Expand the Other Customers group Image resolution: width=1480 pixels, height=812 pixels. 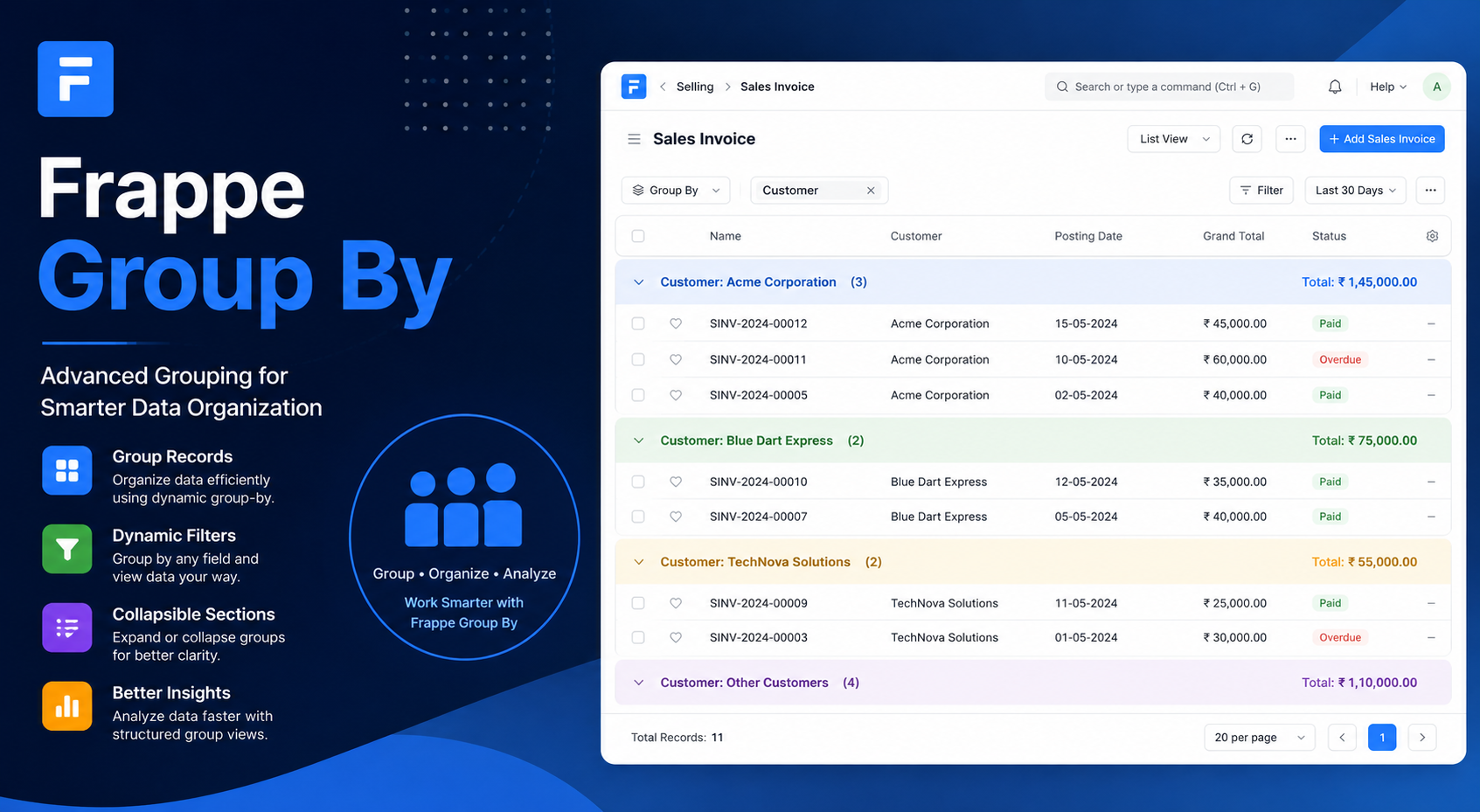coord(639,683)
